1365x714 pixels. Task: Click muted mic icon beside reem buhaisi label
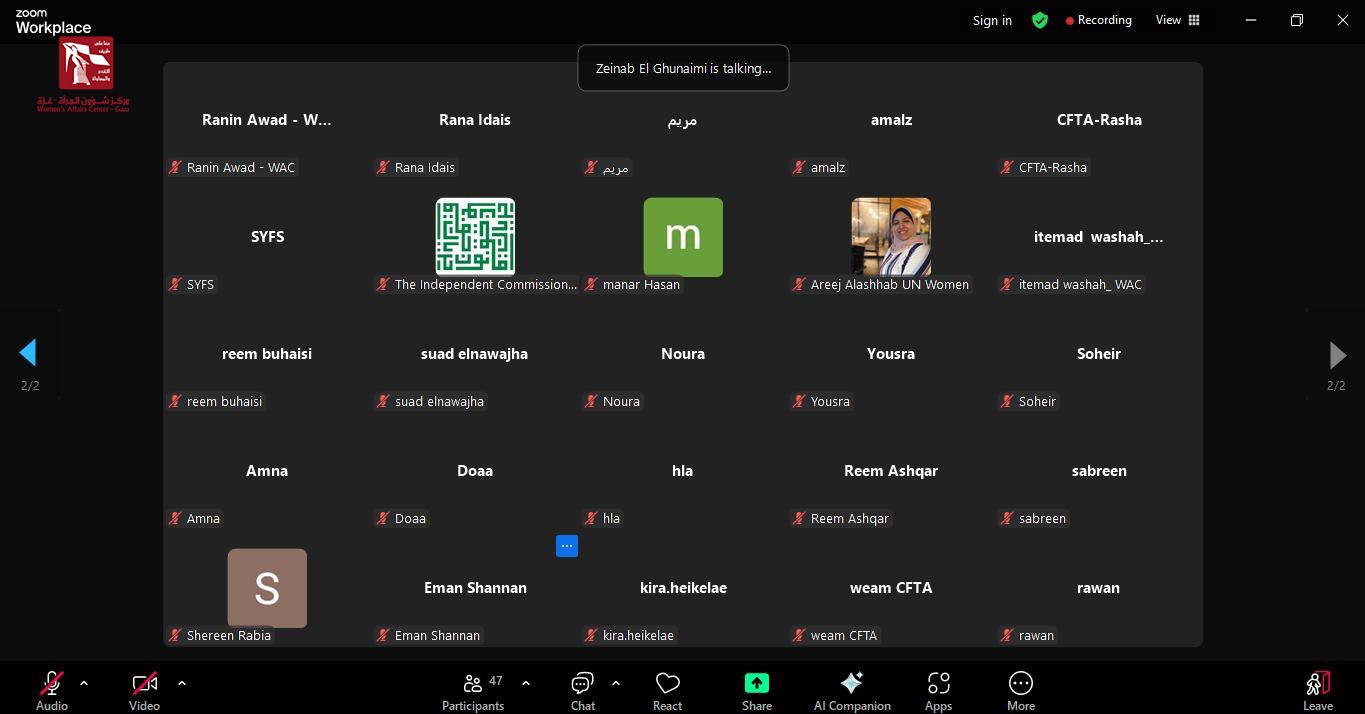175,401
